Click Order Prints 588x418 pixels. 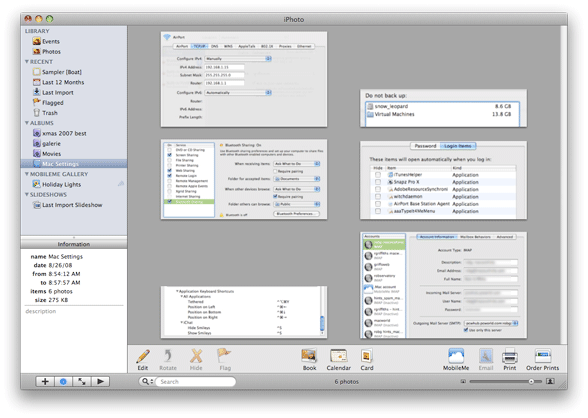[x=542, y=360]
